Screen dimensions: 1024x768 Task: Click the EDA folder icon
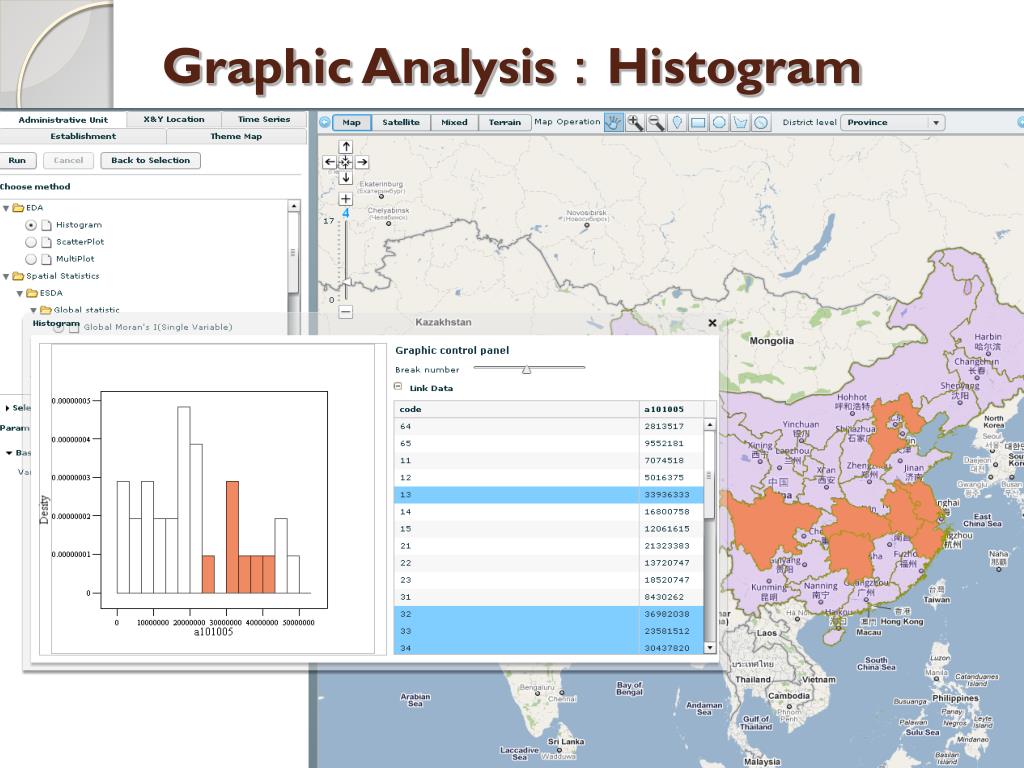coord(18,208)
